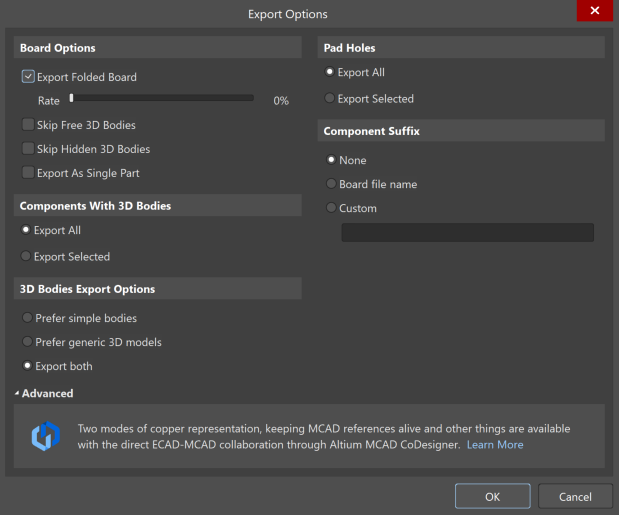Click the 3D Bodies Export Options header
Screen dimensions: 619x515
pyautogui.click(x=158, y=288)
